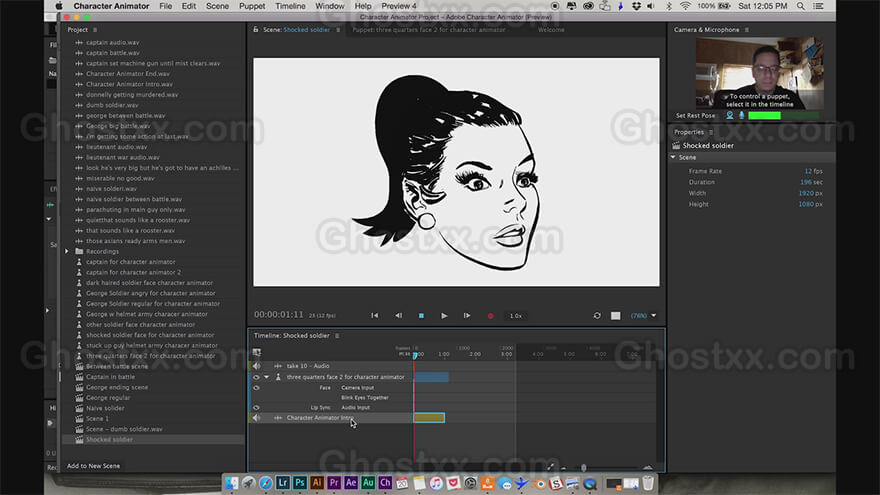Edit the Width value 1920
The width and height of the screenshot is (880, 495).
[806, 193]
